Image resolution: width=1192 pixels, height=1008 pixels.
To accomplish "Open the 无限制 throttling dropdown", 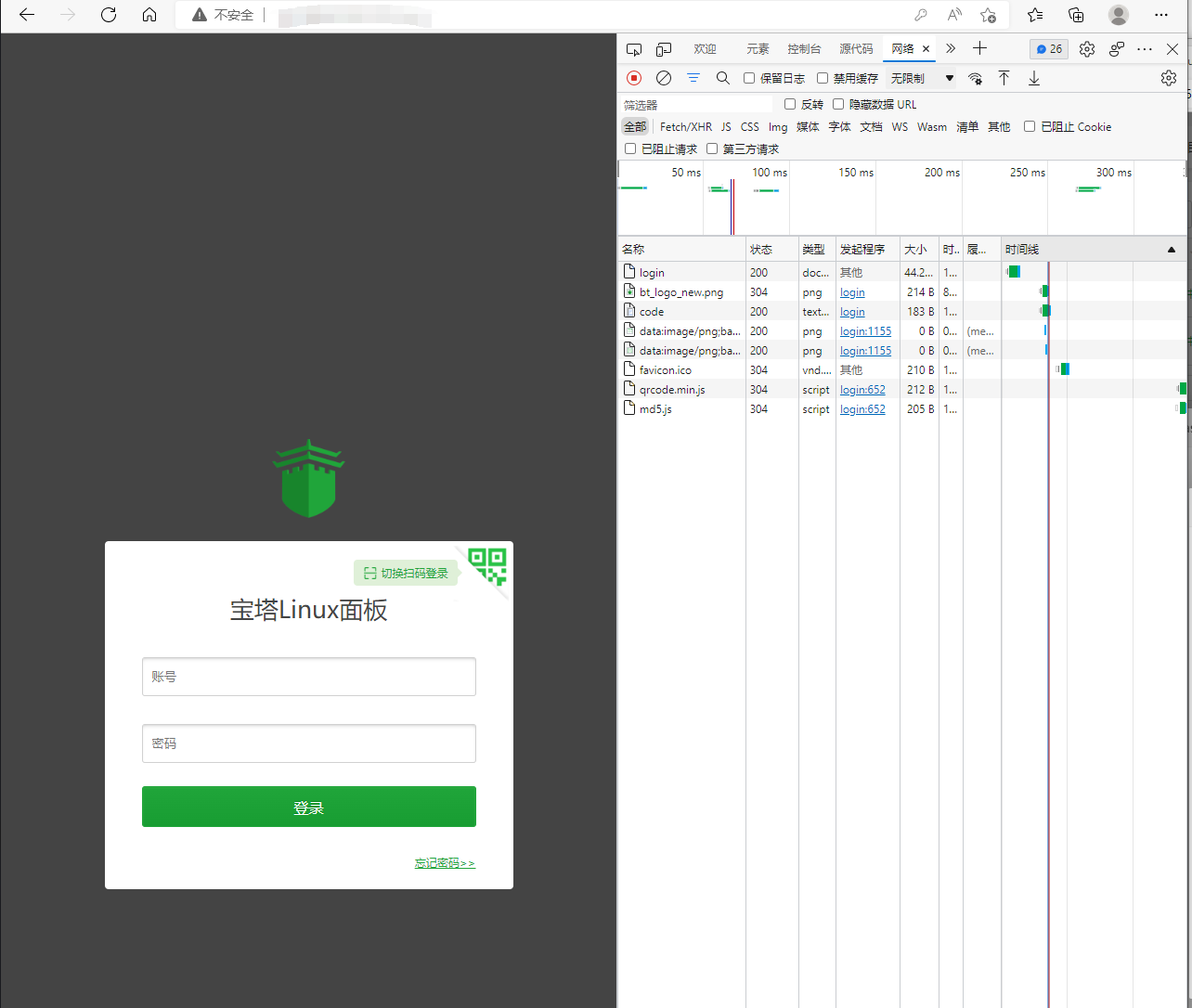I will click(x=922, y=78).
